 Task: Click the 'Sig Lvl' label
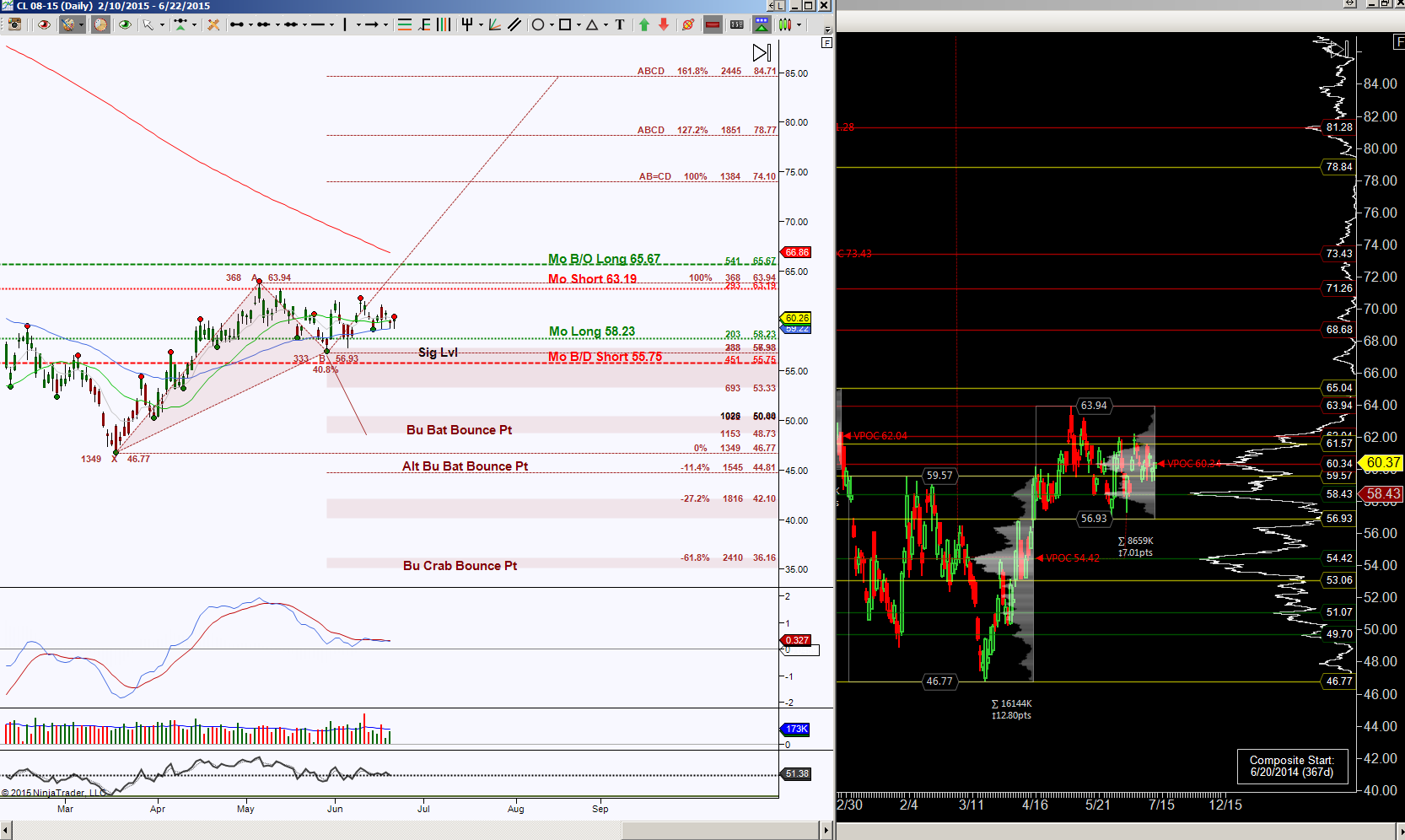[438, 353]
